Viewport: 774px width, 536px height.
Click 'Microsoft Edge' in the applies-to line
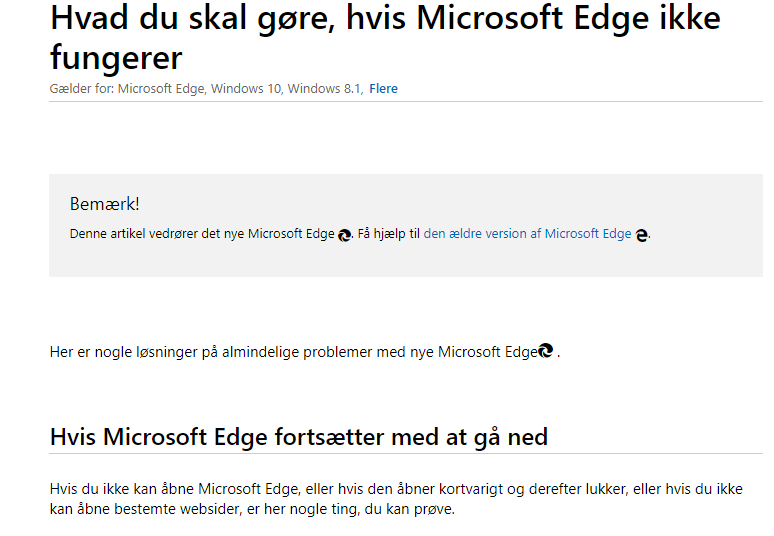pos(162,89)
